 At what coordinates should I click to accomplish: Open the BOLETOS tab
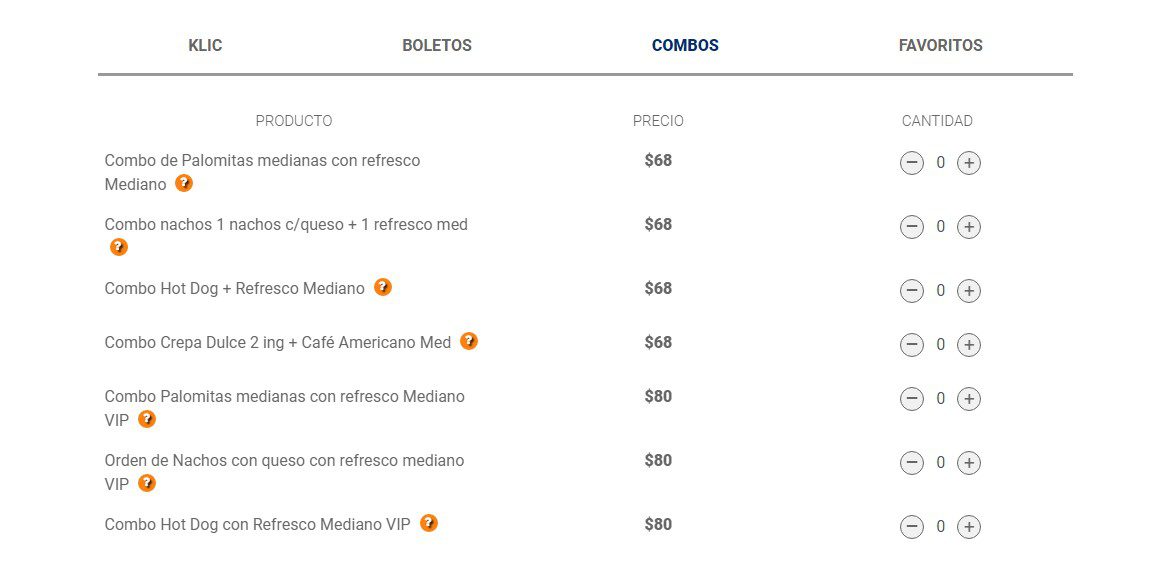point(437,46)
